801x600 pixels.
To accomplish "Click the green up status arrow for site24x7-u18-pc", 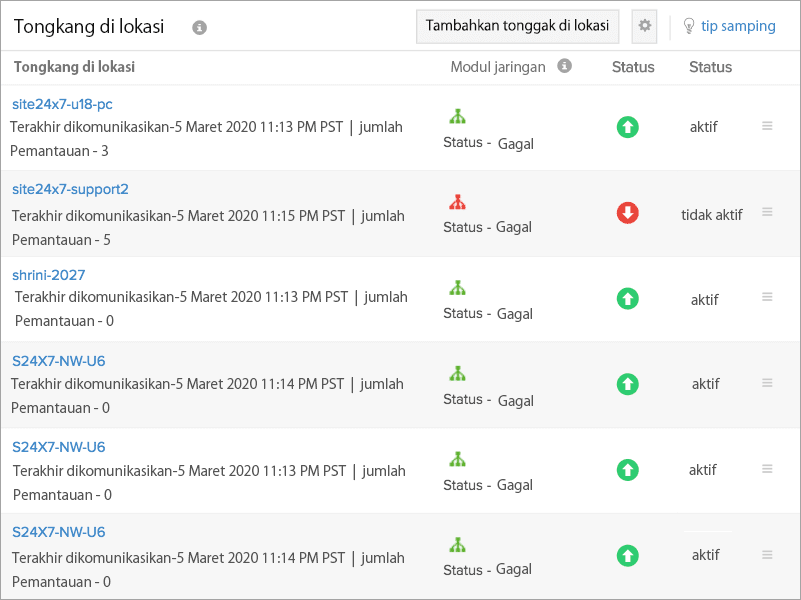I will click(627, 127).
